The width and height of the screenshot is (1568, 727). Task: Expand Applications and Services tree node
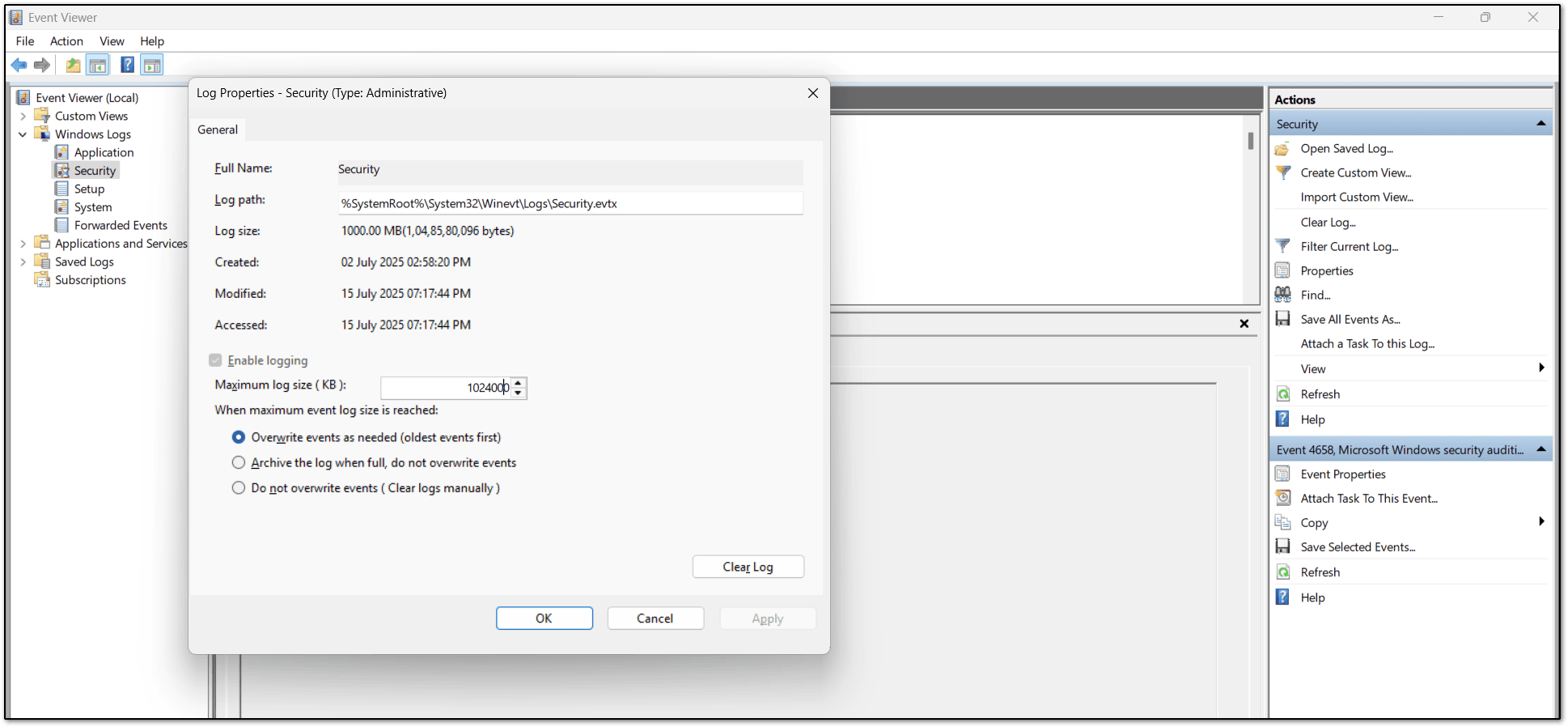pyautogui.click(x=23, y=244)
